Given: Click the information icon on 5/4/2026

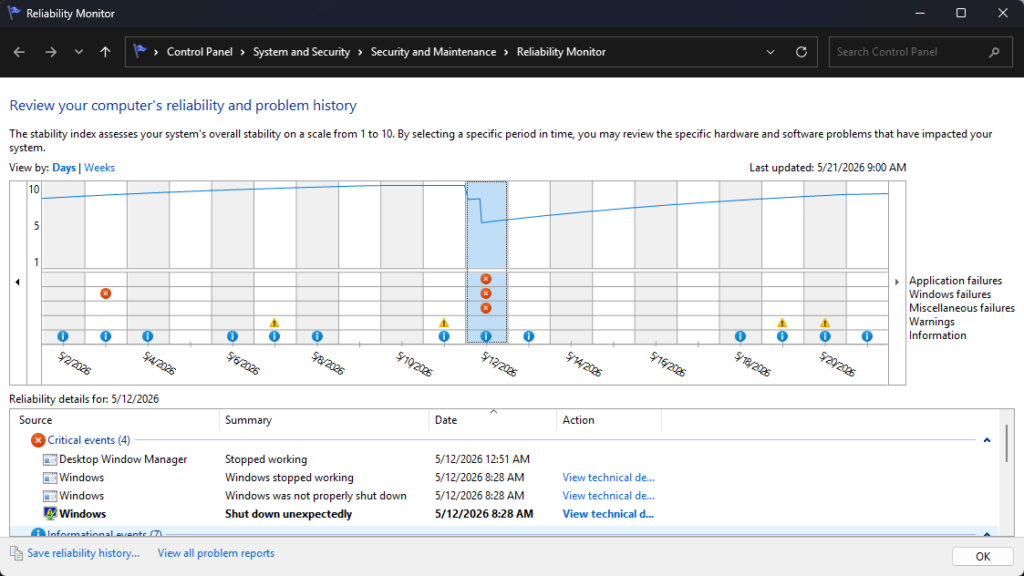Looking at the screenshot, I should click(x=148, y=336).
